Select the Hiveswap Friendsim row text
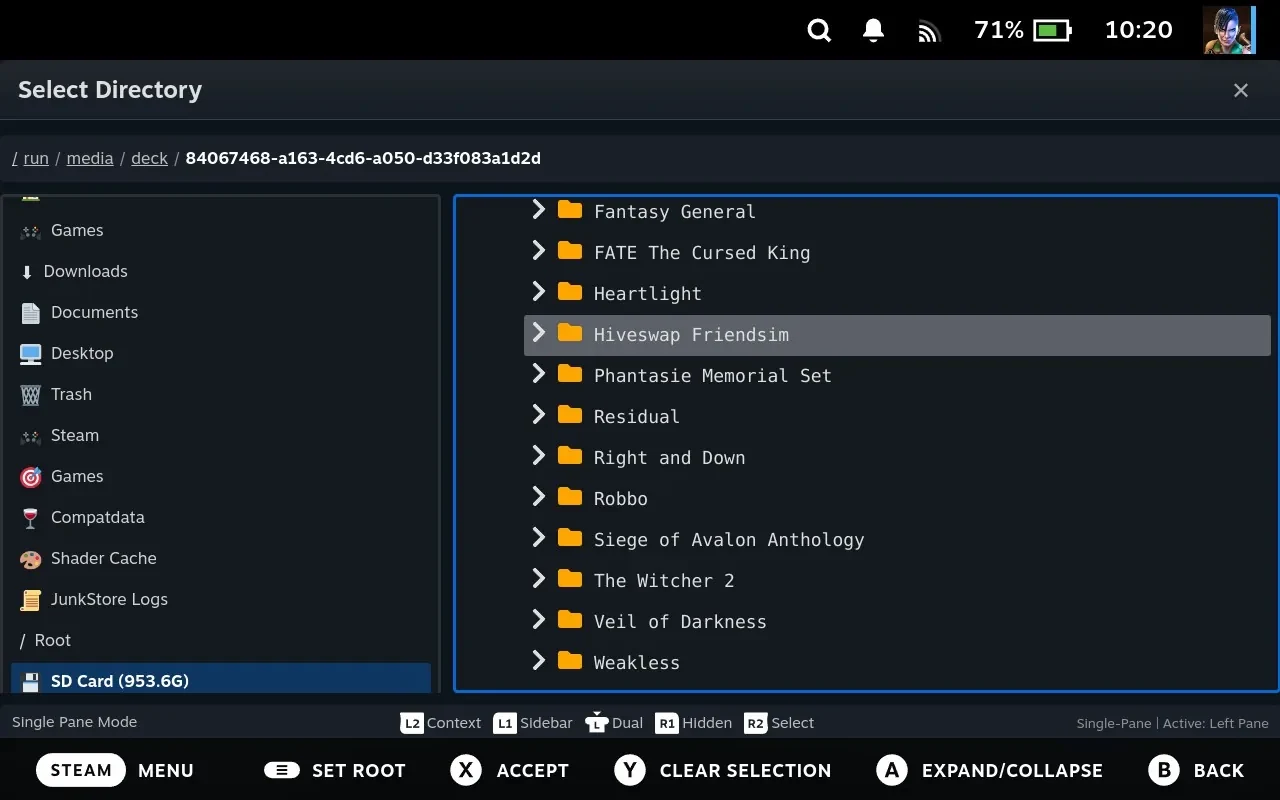 tap(691, 335)
